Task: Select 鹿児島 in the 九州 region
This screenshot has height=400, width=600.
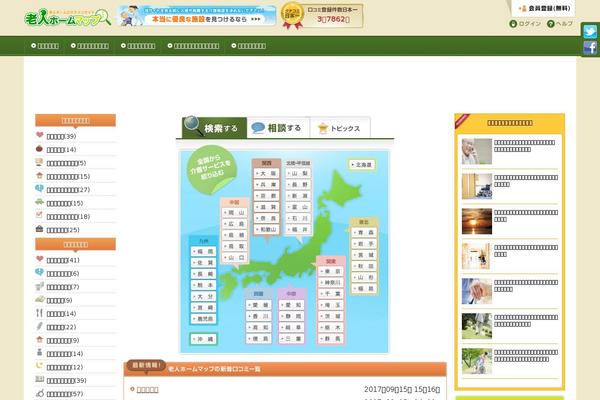Action: click(x=204, y=318)
